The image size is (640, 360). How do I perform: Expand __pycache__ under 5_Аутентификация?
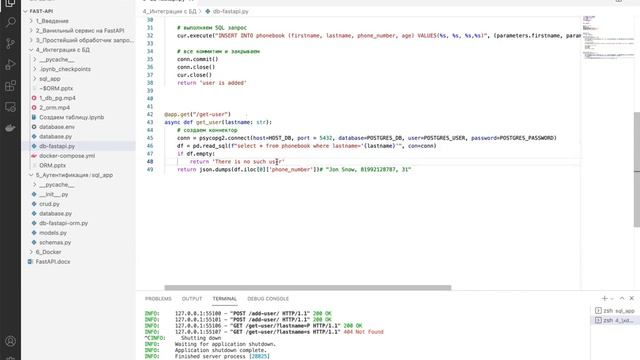(34, 184)
